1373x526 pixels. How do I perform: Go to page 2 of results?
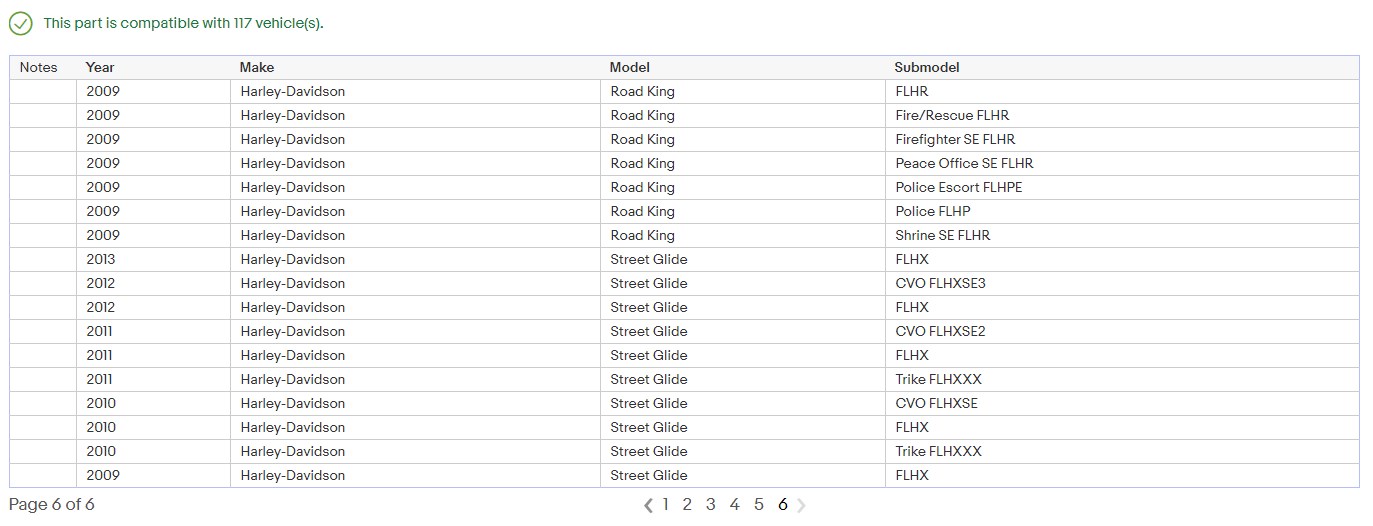(x=687, y=504)
